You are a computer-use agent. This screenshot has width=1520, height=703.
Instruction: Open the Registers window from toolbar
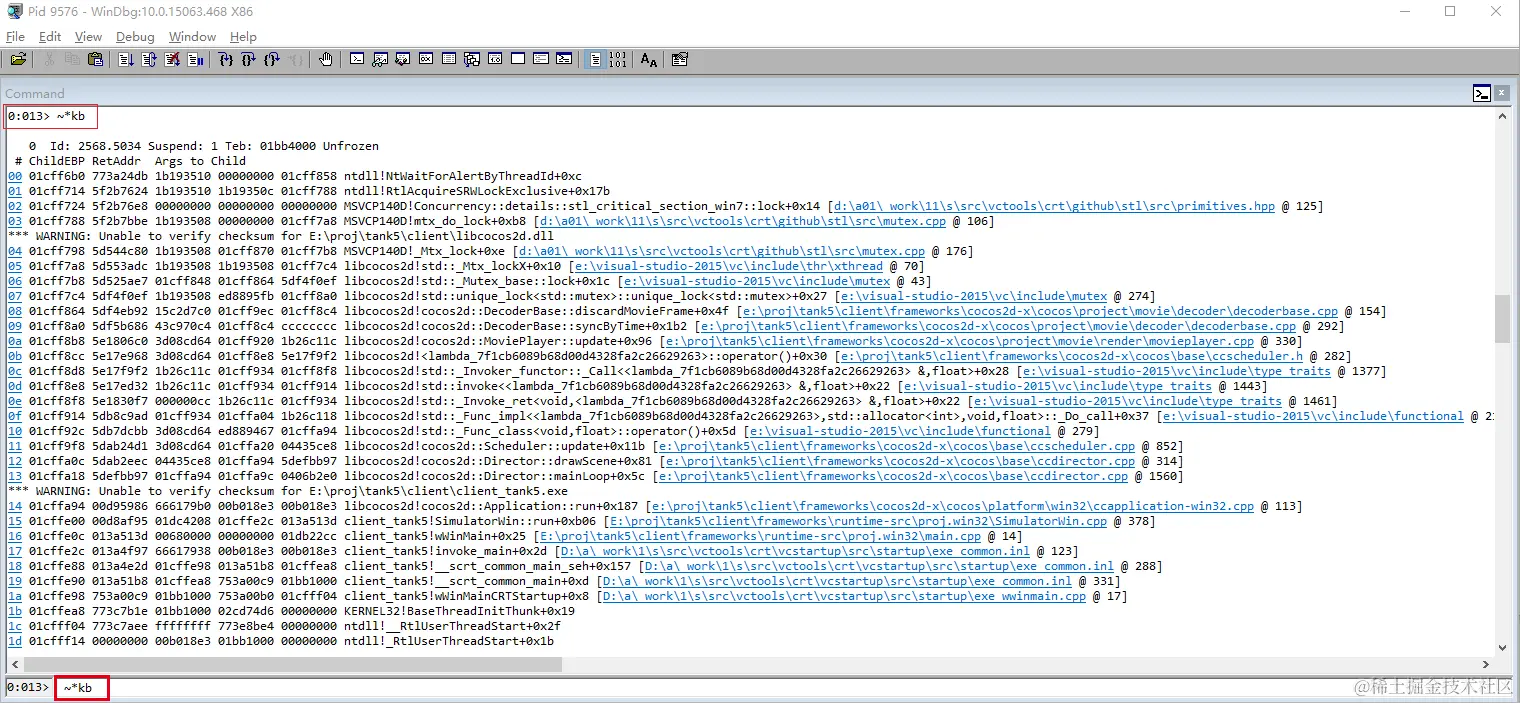pyautogui.click(x=426, y=59)
